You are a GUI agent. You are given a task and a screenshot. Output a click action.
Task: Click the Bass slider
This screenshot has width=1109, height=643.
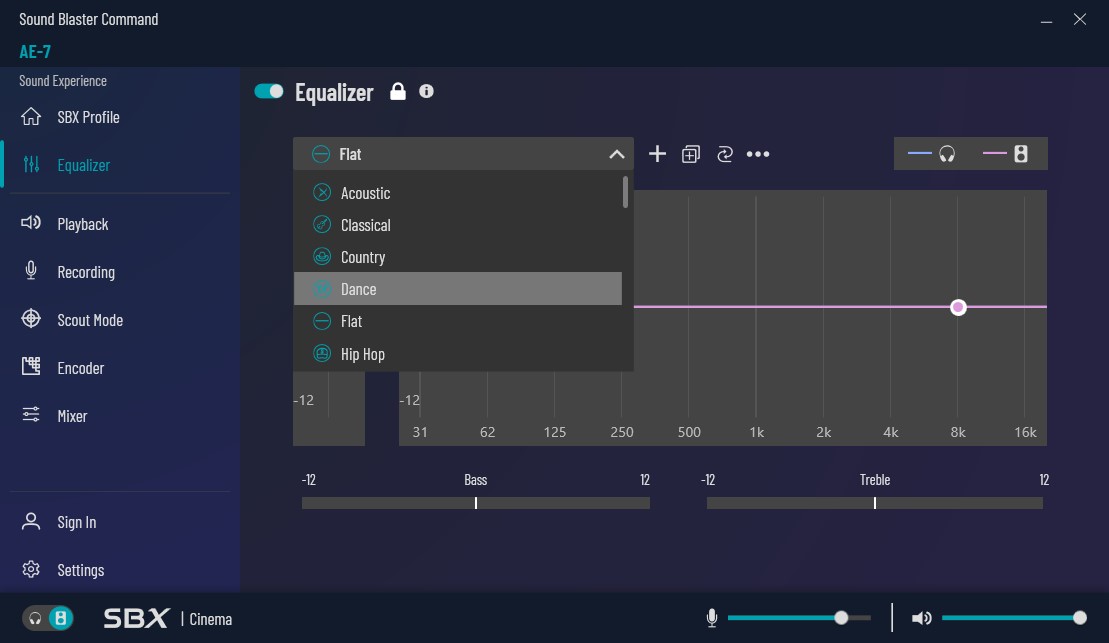475,503
